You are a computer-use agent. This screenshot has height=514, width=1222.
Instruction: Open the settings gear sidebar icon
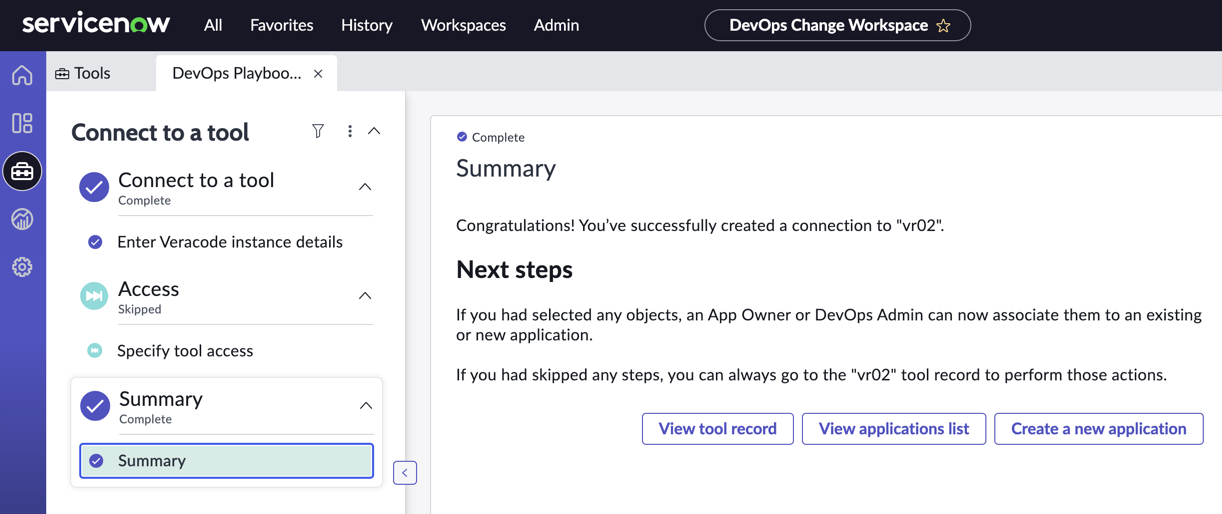pyautogui.click(x=22, y=267)
